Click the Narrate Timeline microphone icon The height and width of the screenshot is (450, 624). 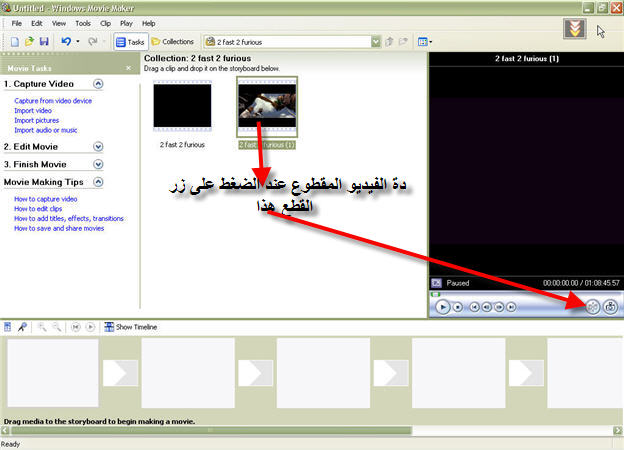coord(22,327)
